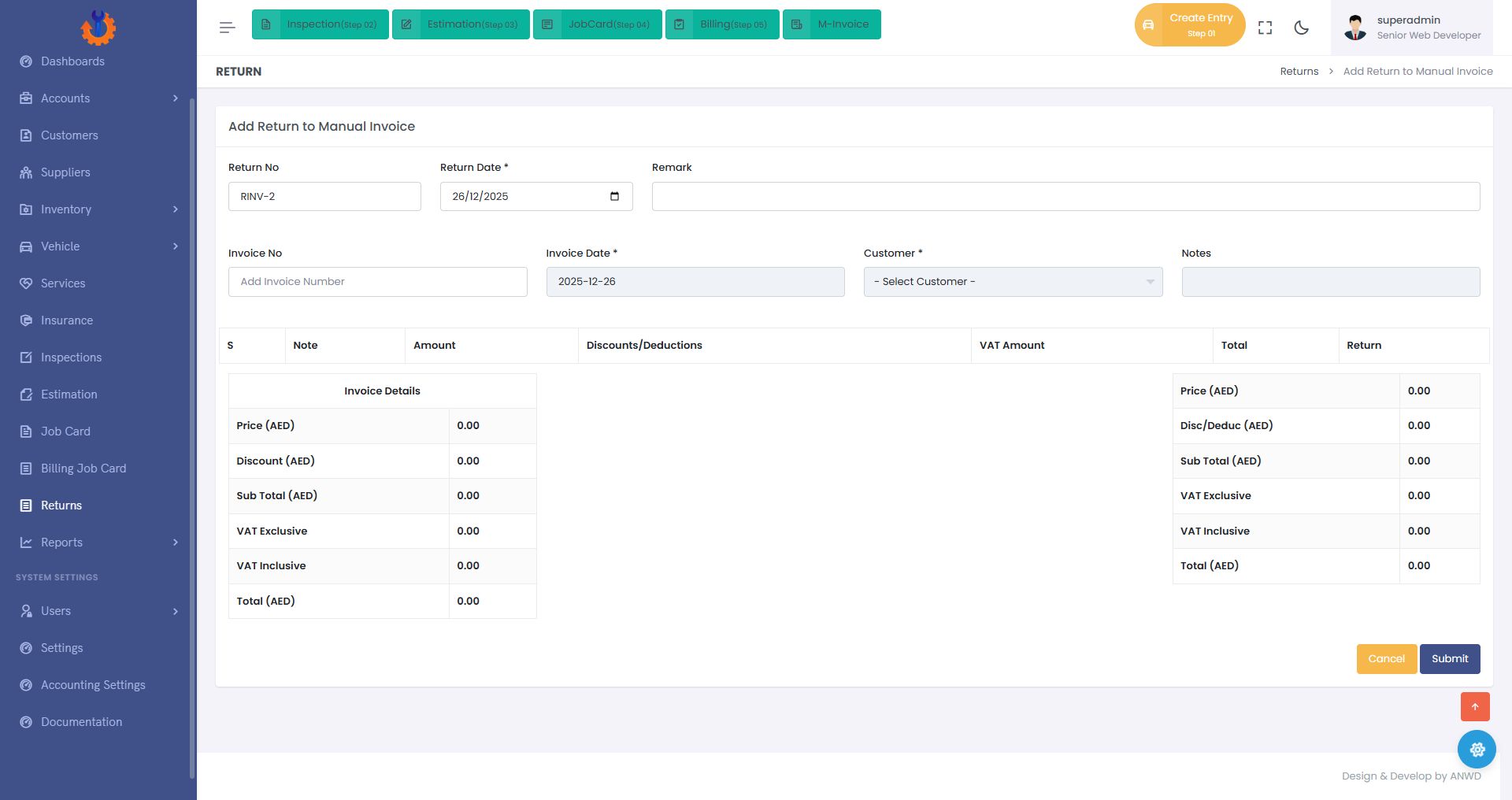Click the Accounting Settings icon
1512x800 pixels.
click(x=26, y=685)
